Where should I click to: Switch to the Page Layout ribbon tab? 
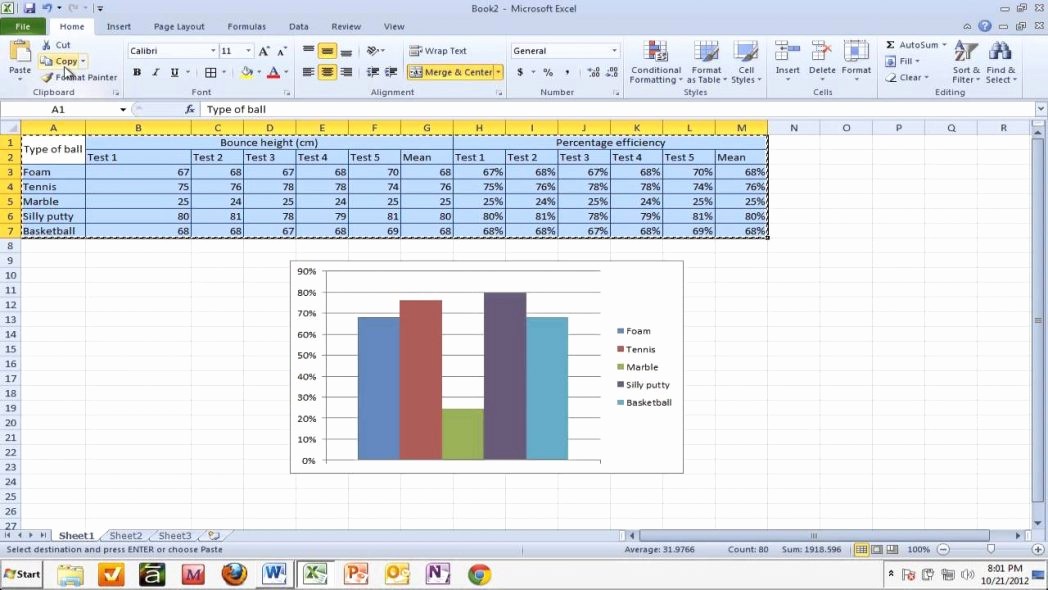click(x=181, y=26)
